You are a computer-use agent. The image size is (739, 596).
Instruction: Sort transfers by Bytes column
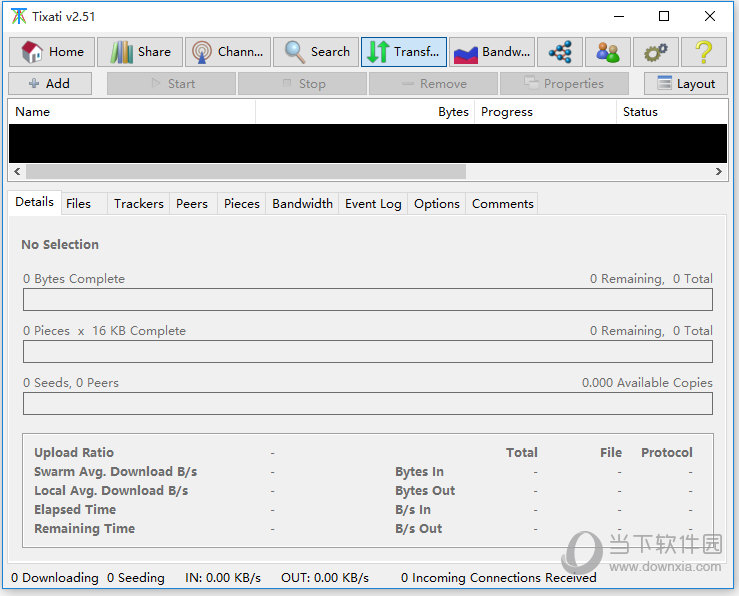click(365, 112)
